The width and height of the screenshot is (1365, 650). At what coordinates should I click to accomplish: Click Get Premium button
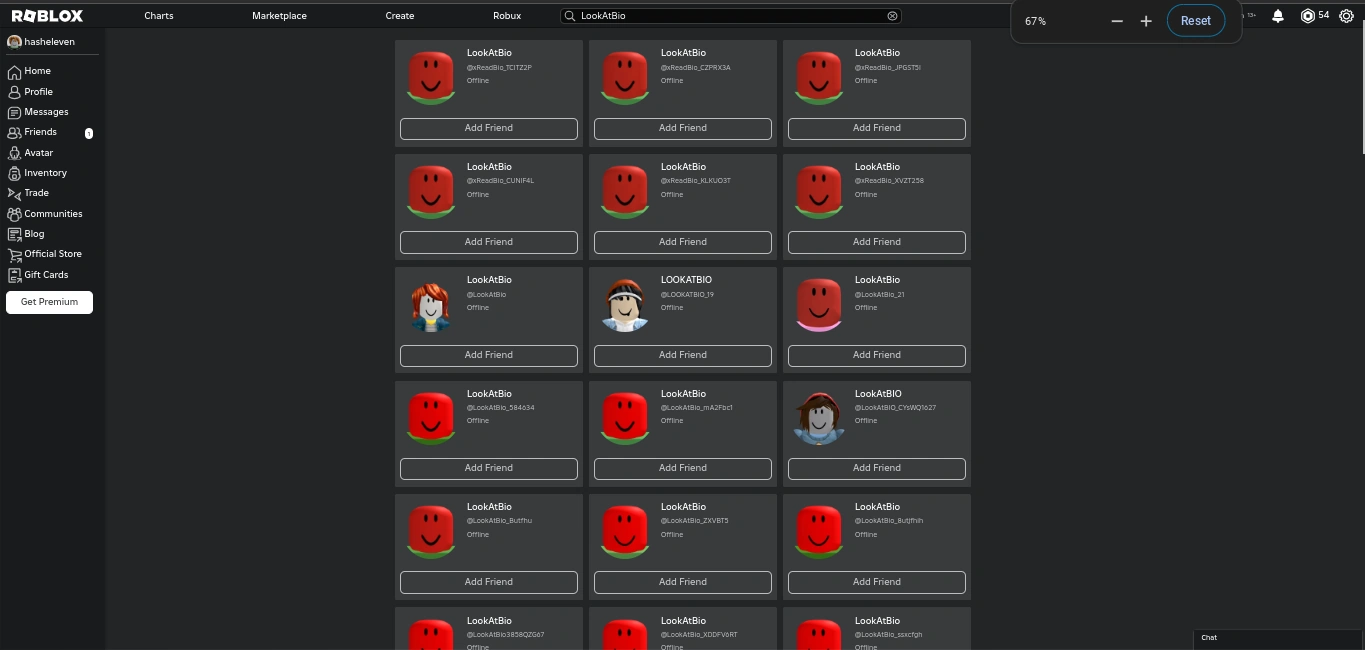49,302
